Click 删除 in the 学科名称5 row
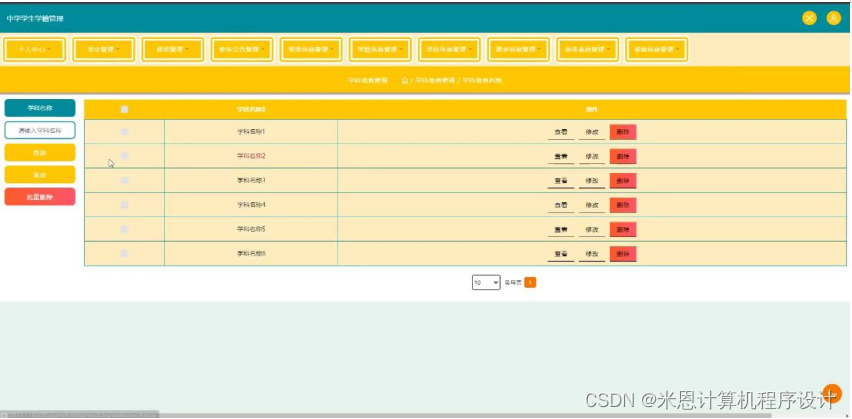 click(623, 230)
